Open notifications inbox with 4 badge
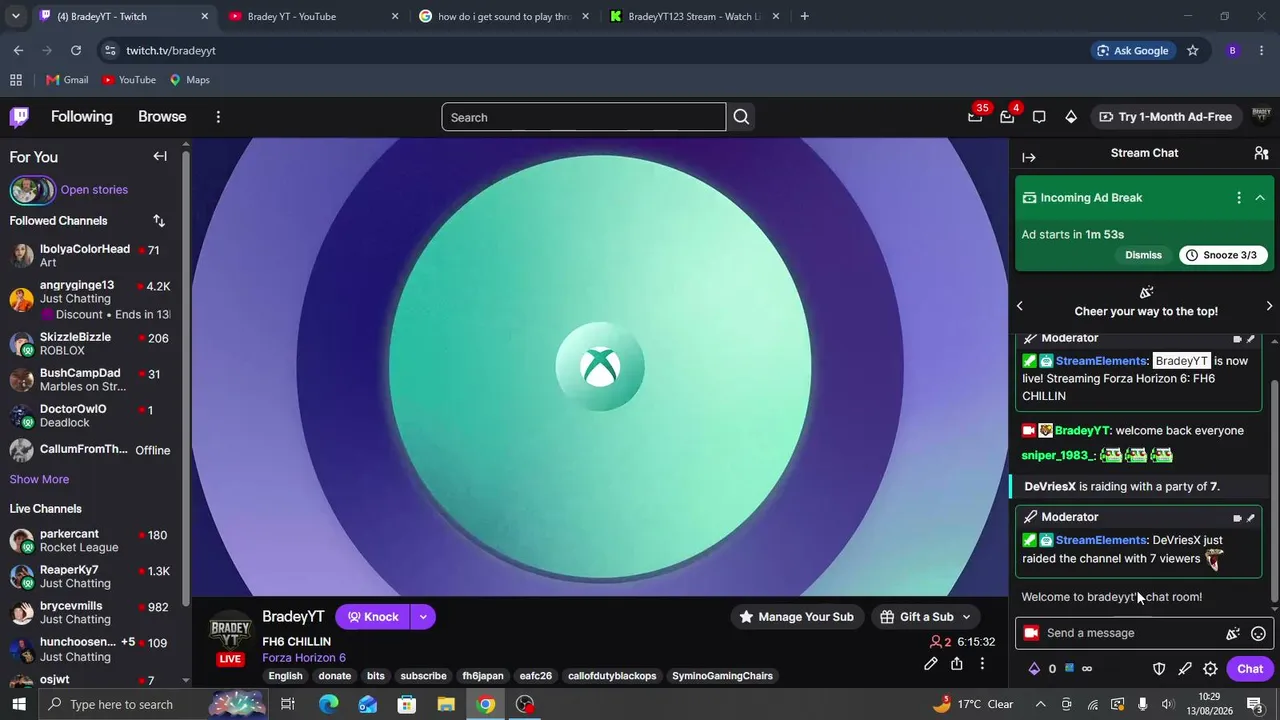The image size is (1280, 720). (x=1007, y=117)
